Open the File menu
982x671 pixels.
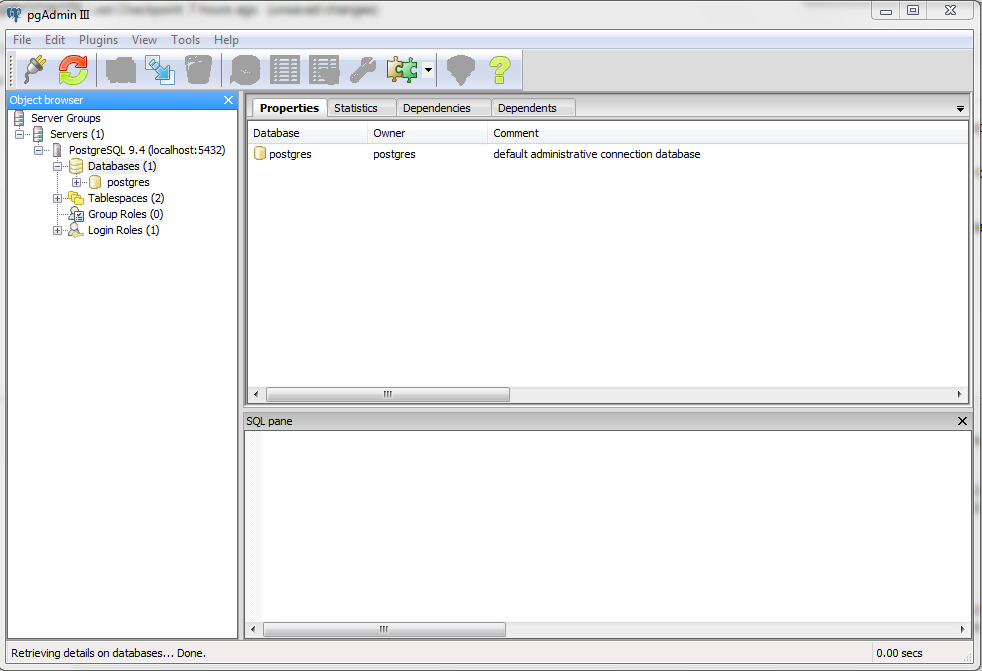[22, 39]
